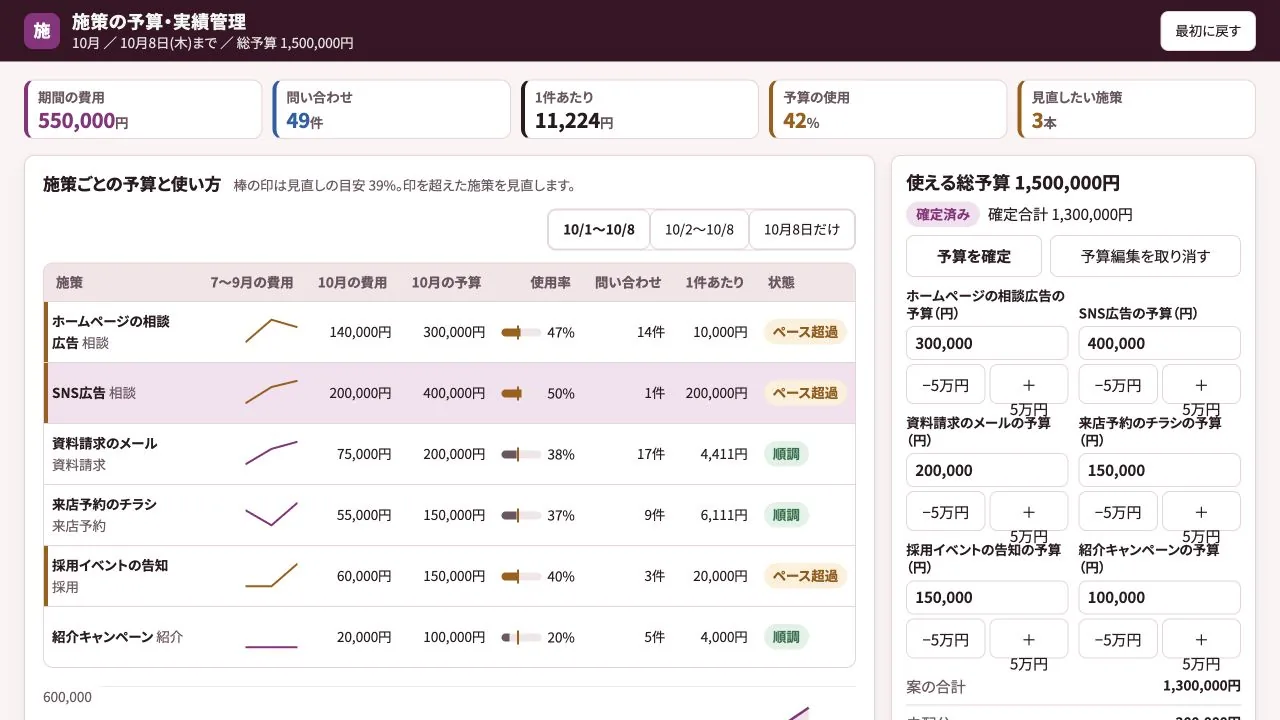Click the 施 app logo icon
1280x720 pixels.
[42, 31]
